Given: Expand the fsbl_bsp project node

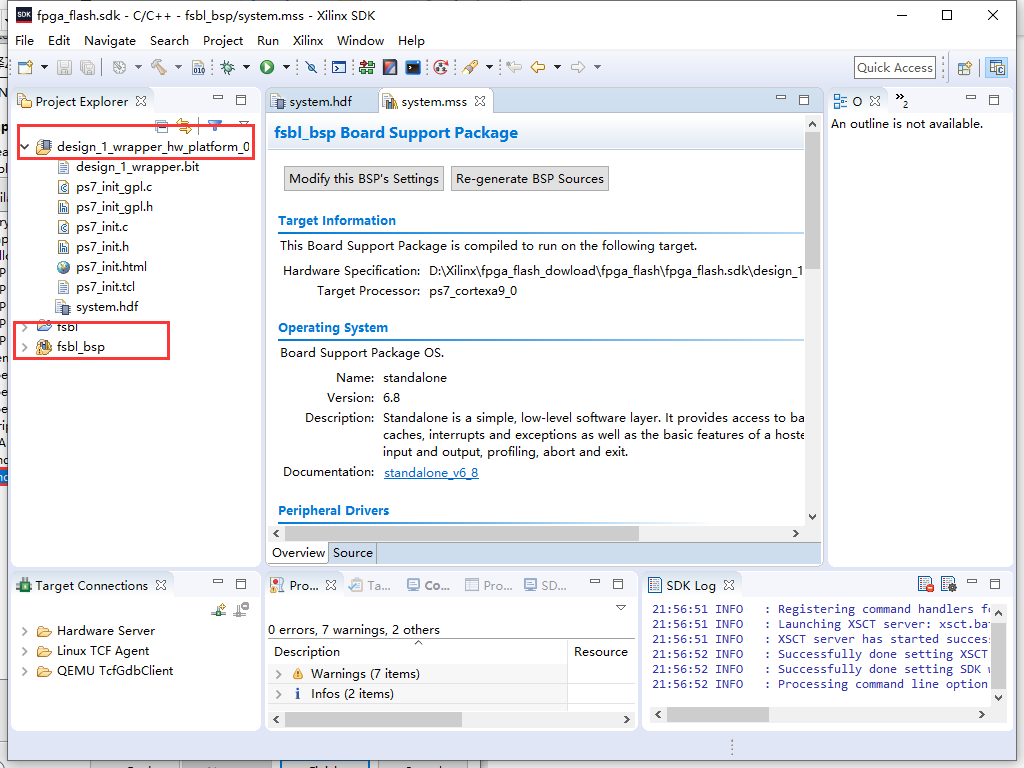Looking at the screenshot, I should tap(25, 347).
